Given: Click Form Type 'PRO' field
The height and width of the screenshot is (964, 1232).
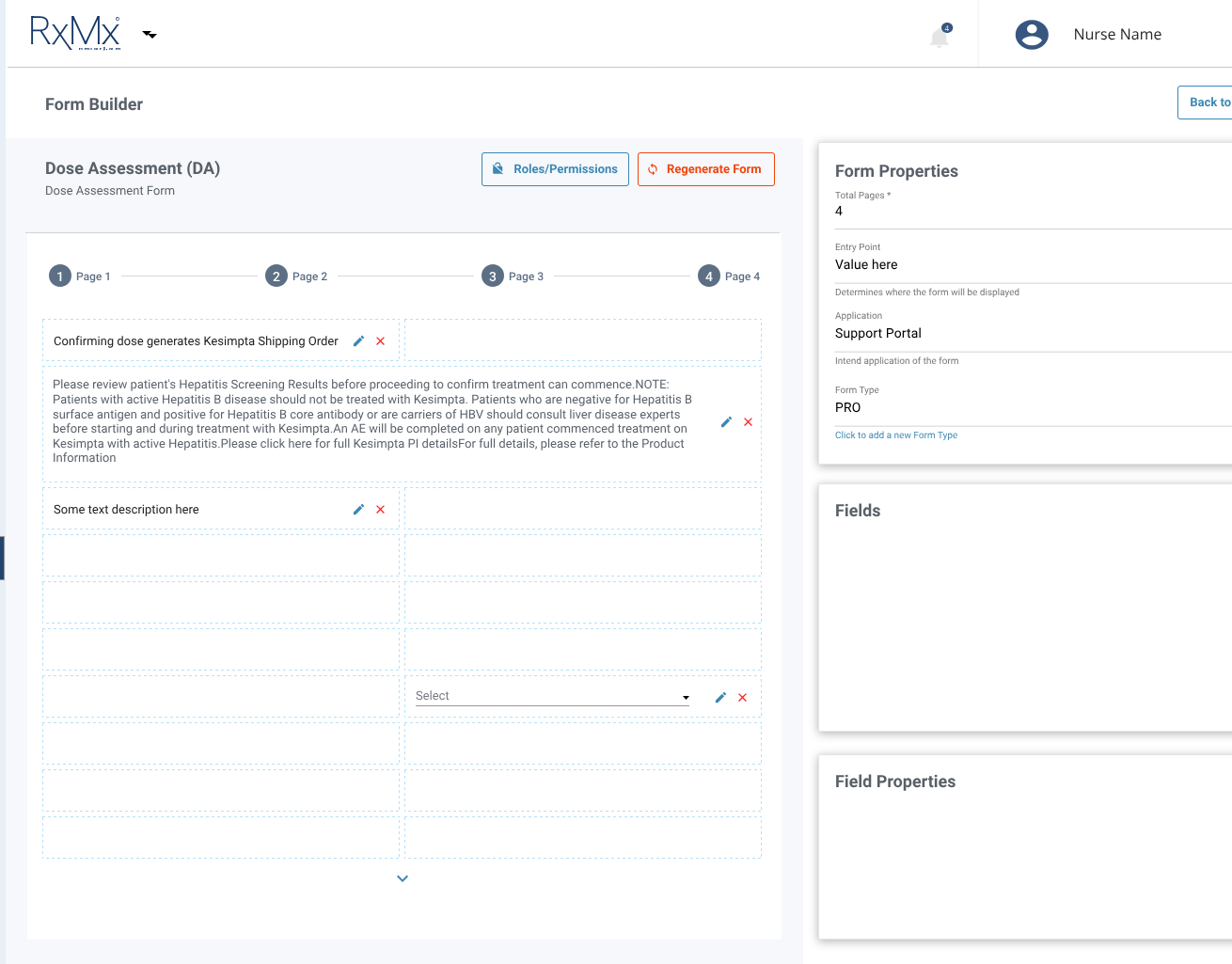Looking at the screenshot, I should [1033, 408].
